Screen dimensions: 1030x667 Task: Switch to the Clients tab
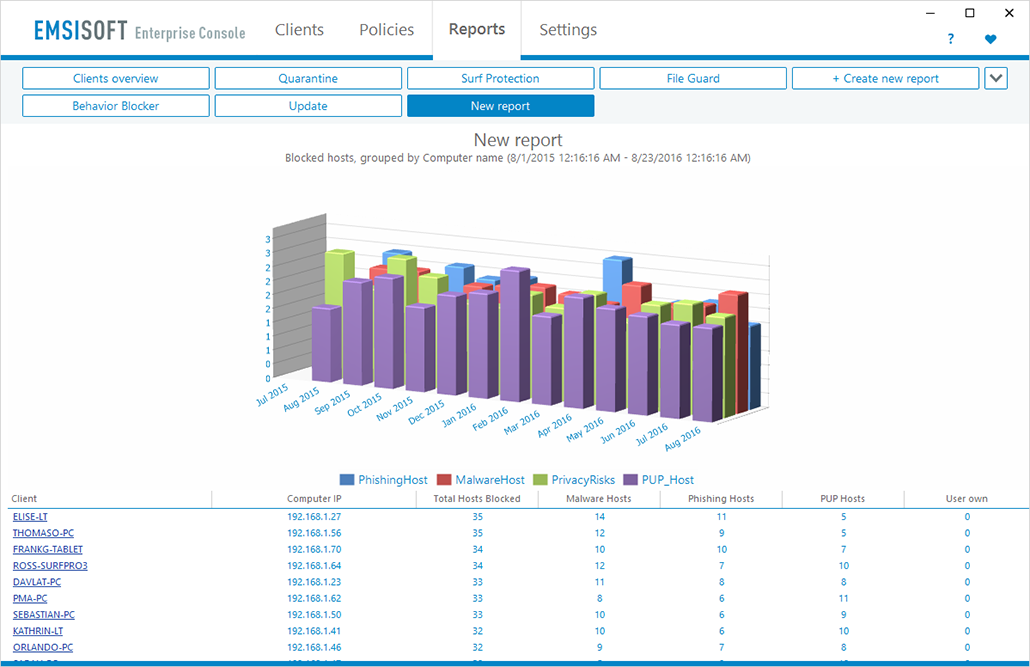[300, 30]
